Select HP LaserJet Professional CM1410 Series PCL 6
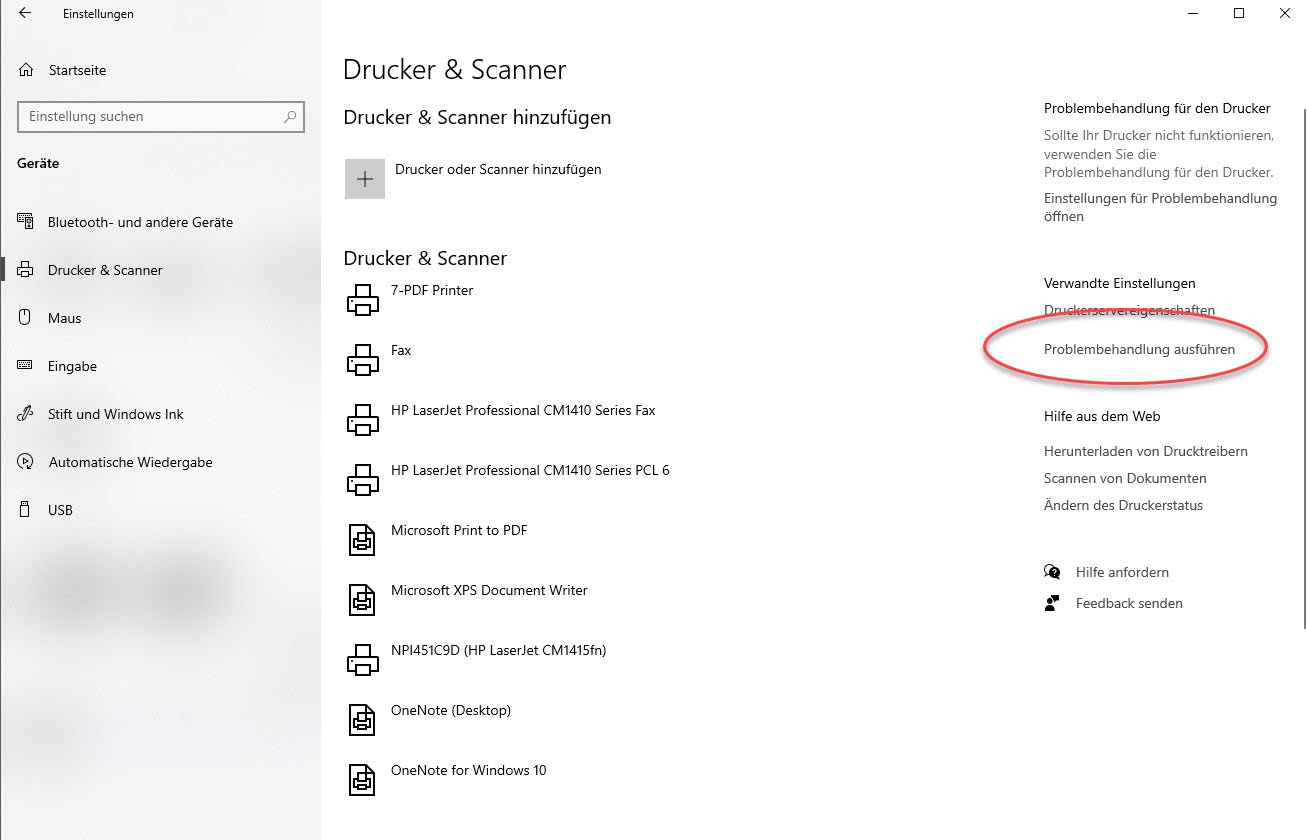1307x840 pixels. point(530,470)
